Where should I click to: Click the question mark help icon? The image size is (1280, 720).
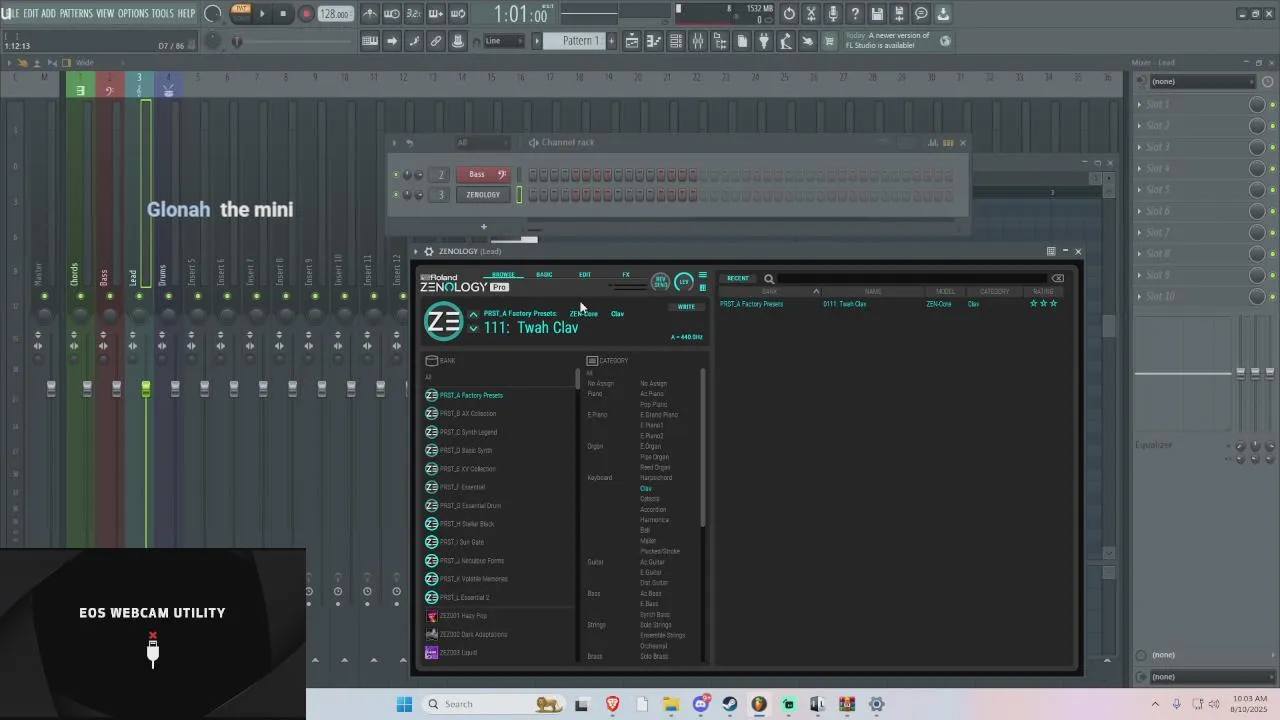point(855,14)
